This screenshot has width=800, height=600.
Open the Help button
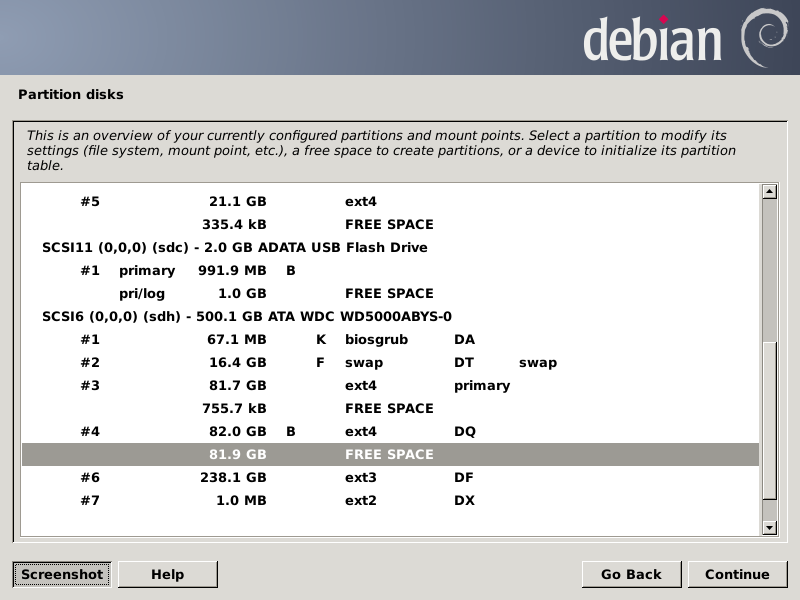coord(167,574)
